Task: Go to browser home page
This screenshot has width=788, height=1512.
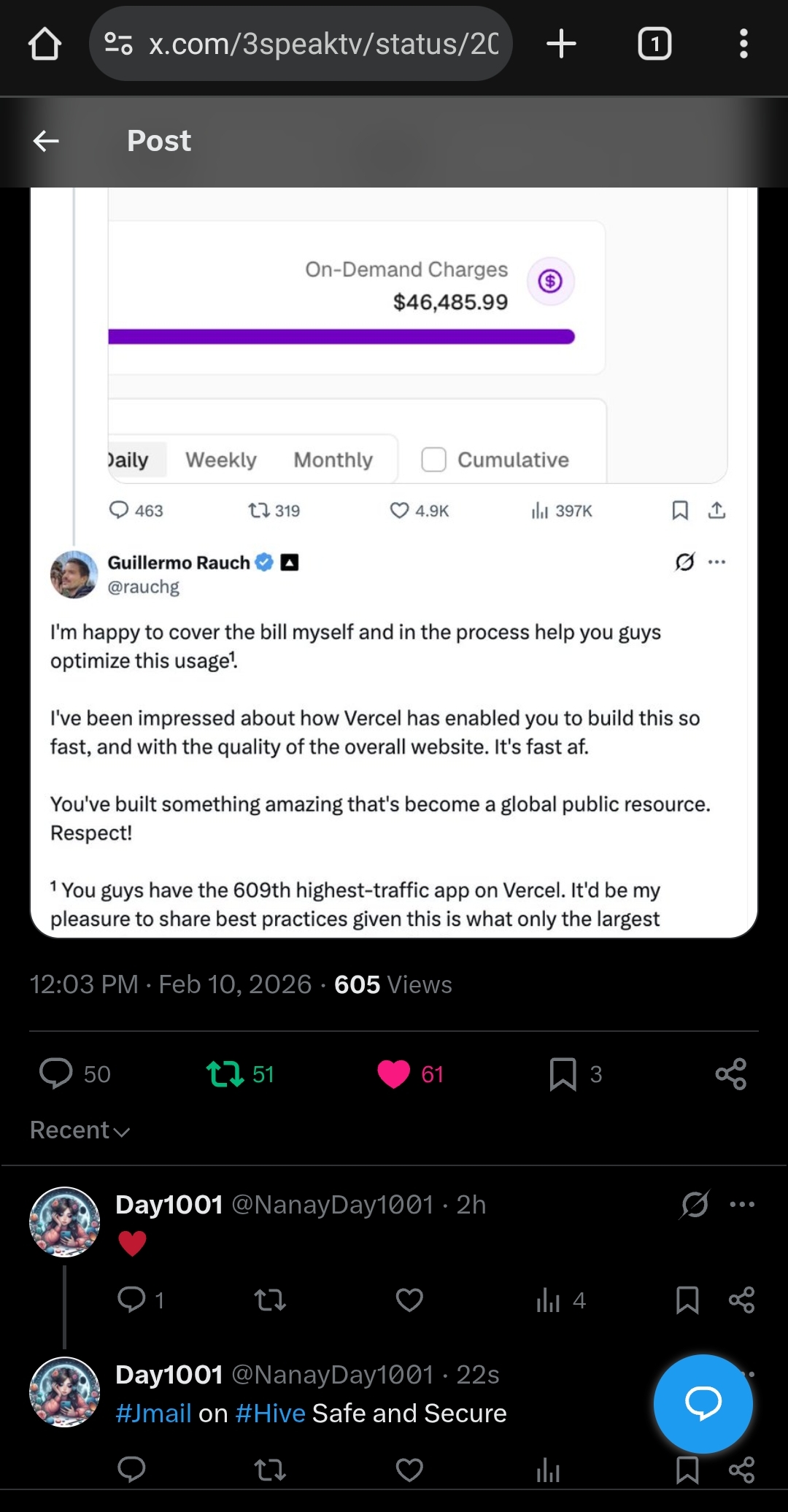Action: click(x=45, y=44)
